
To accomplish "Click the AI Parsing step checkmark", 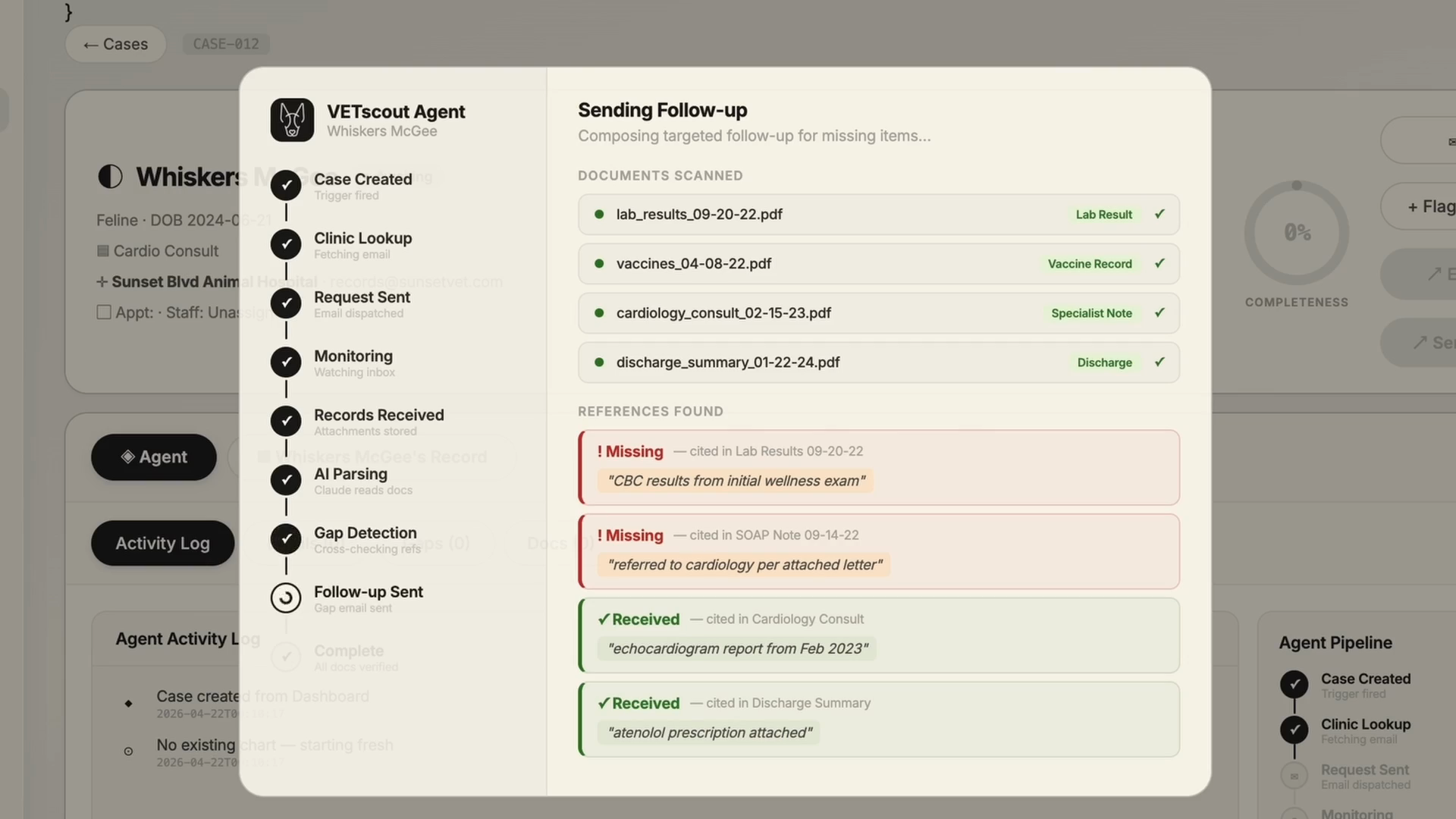I will [286, 479].
